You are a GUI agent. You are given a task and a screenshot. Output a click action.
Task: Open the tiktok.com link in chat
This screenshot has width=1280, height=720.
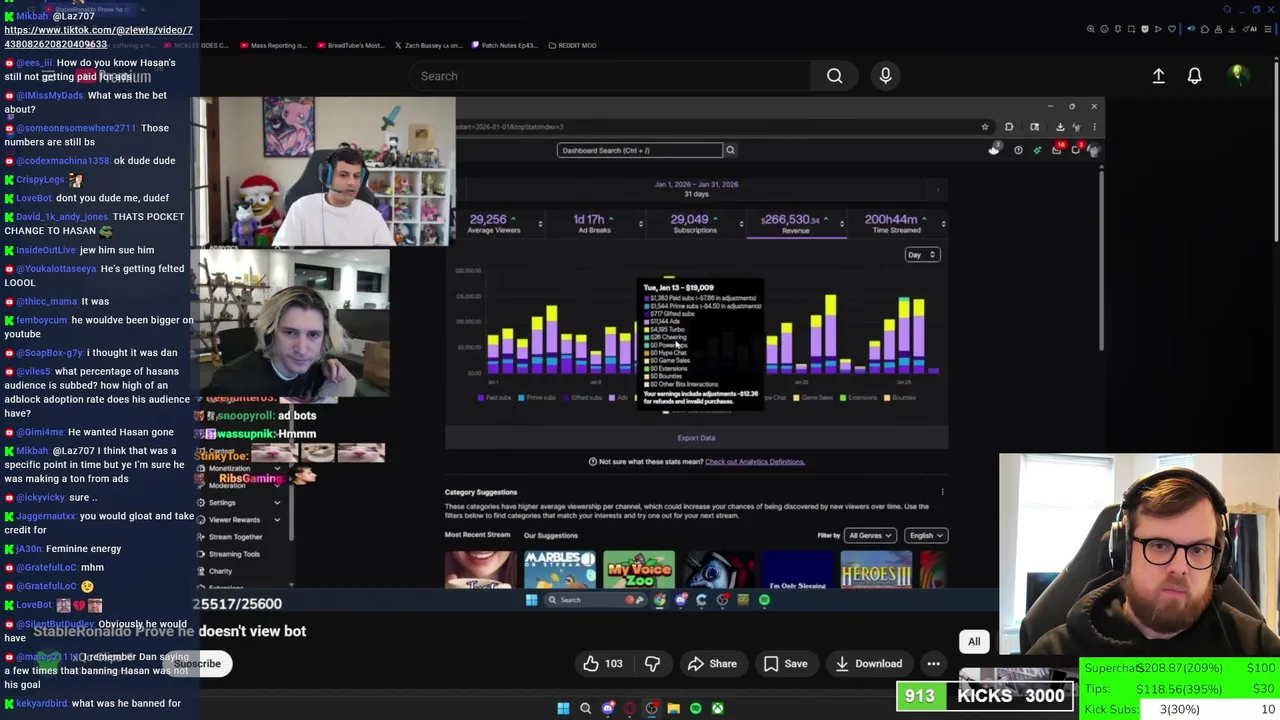(98, 37)
